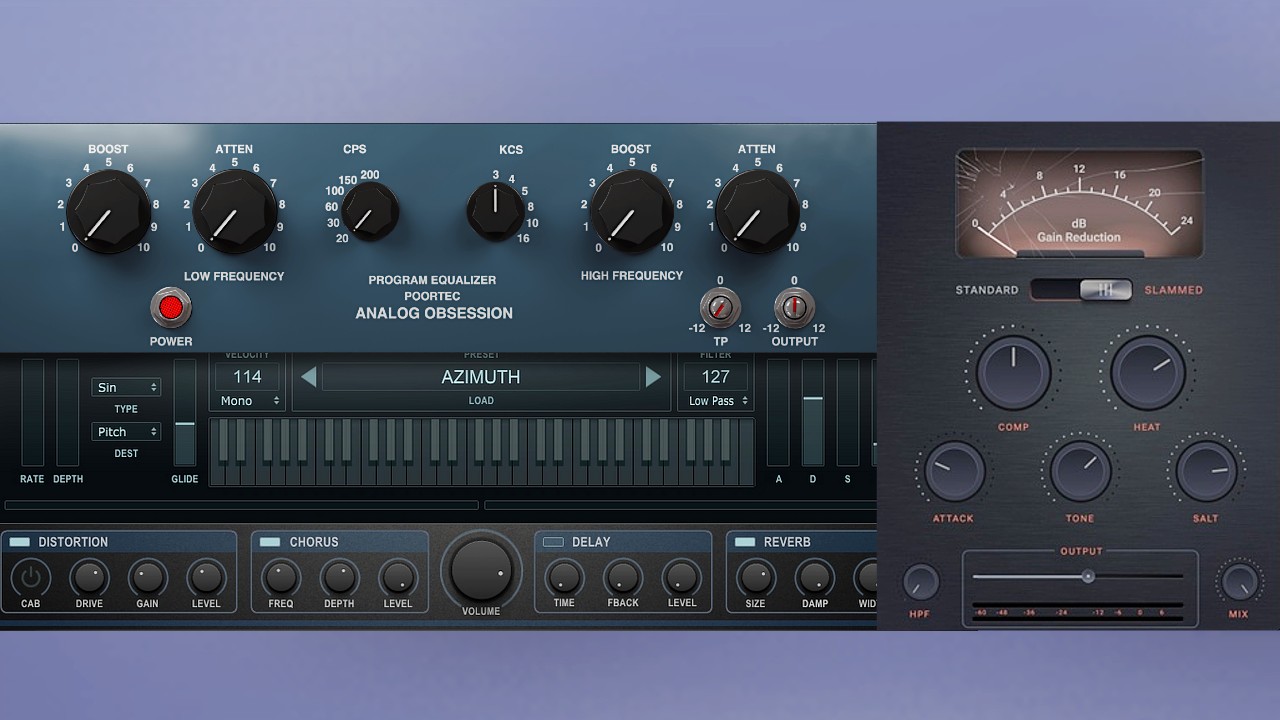Click the COMP knob on compressor
This screenshot has height=720, width=1280.
coord(1013,372)
